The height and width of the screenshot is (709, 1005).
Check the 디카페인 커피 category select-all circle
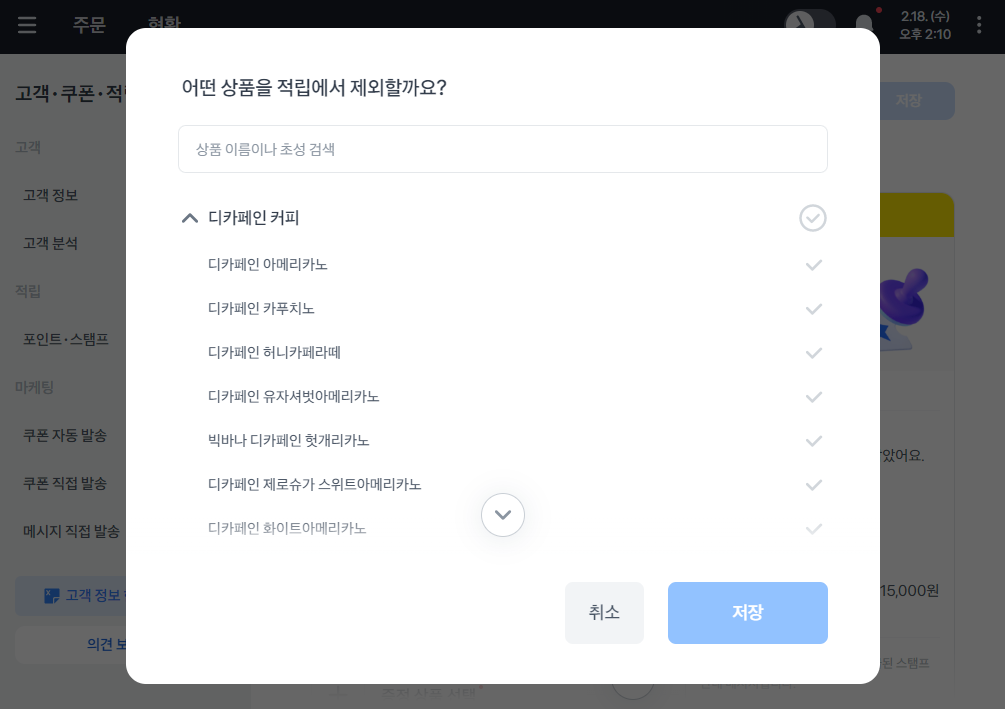click(813, 218)
